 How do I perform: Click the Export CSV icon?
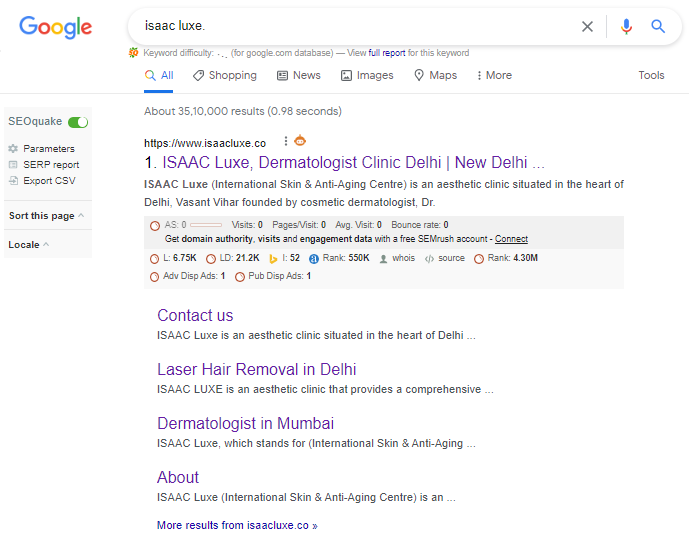(x=14, y=181)
